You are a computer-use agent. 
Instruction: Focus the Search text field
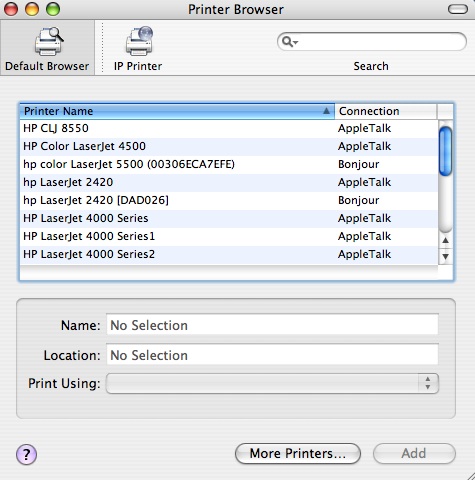[371, 42]
